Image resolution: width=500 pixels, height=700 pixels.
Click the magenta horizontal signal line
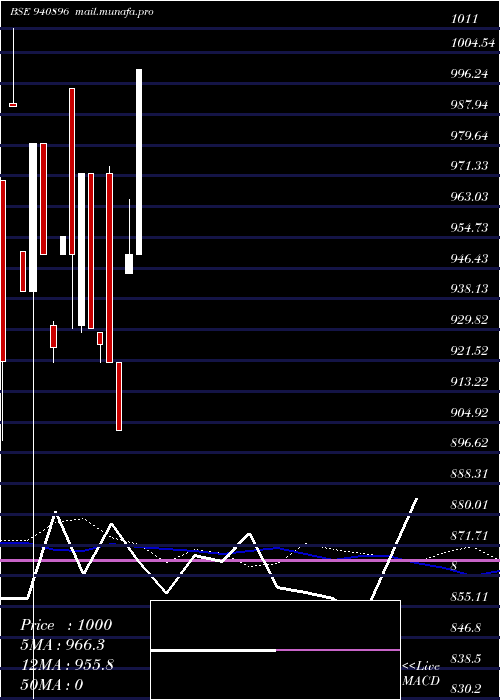point(250,560)
